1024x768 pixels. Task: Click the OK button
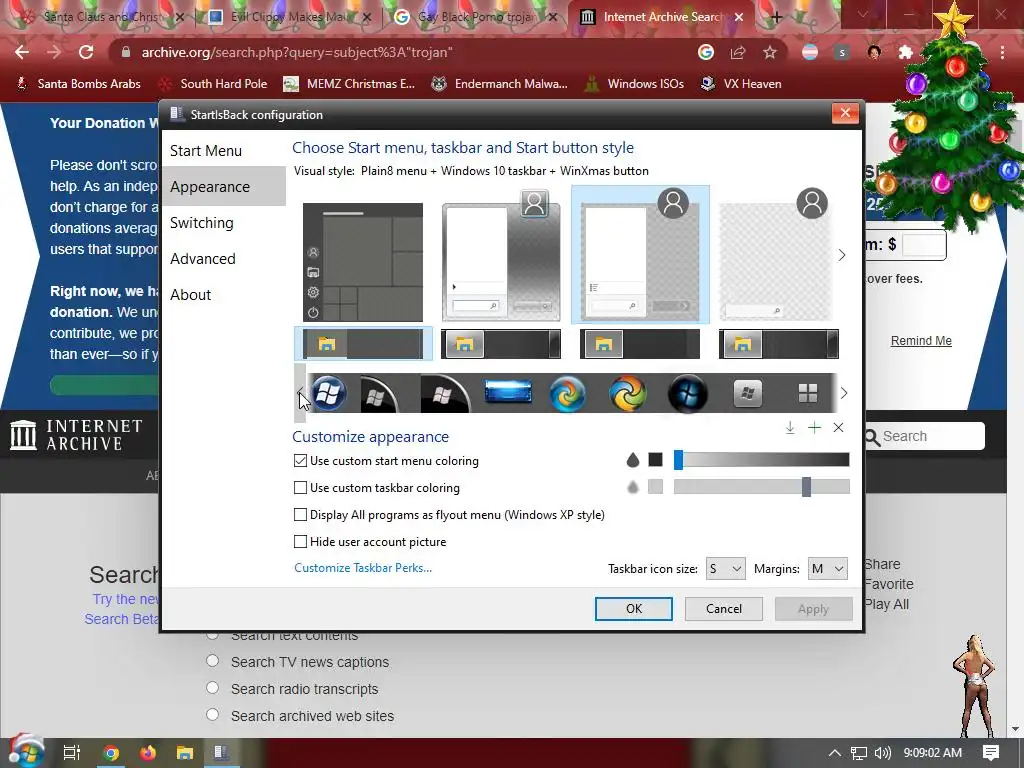(633, 609)
